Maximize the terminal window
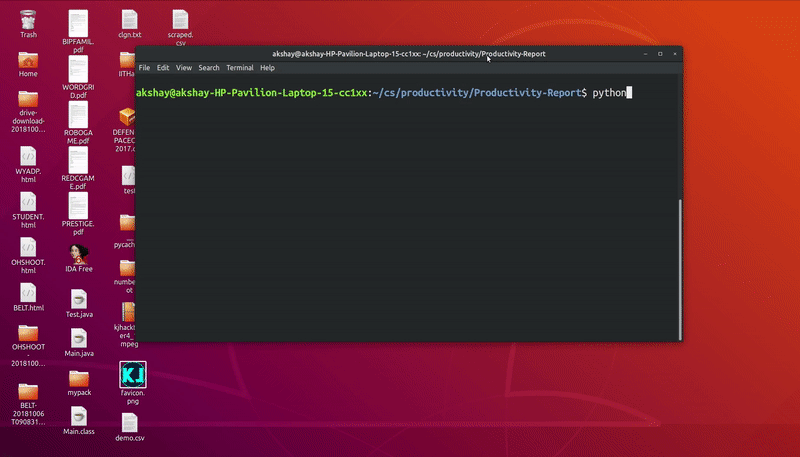The height and width of the screenshot is (457, 800). (x=660, y=54)
